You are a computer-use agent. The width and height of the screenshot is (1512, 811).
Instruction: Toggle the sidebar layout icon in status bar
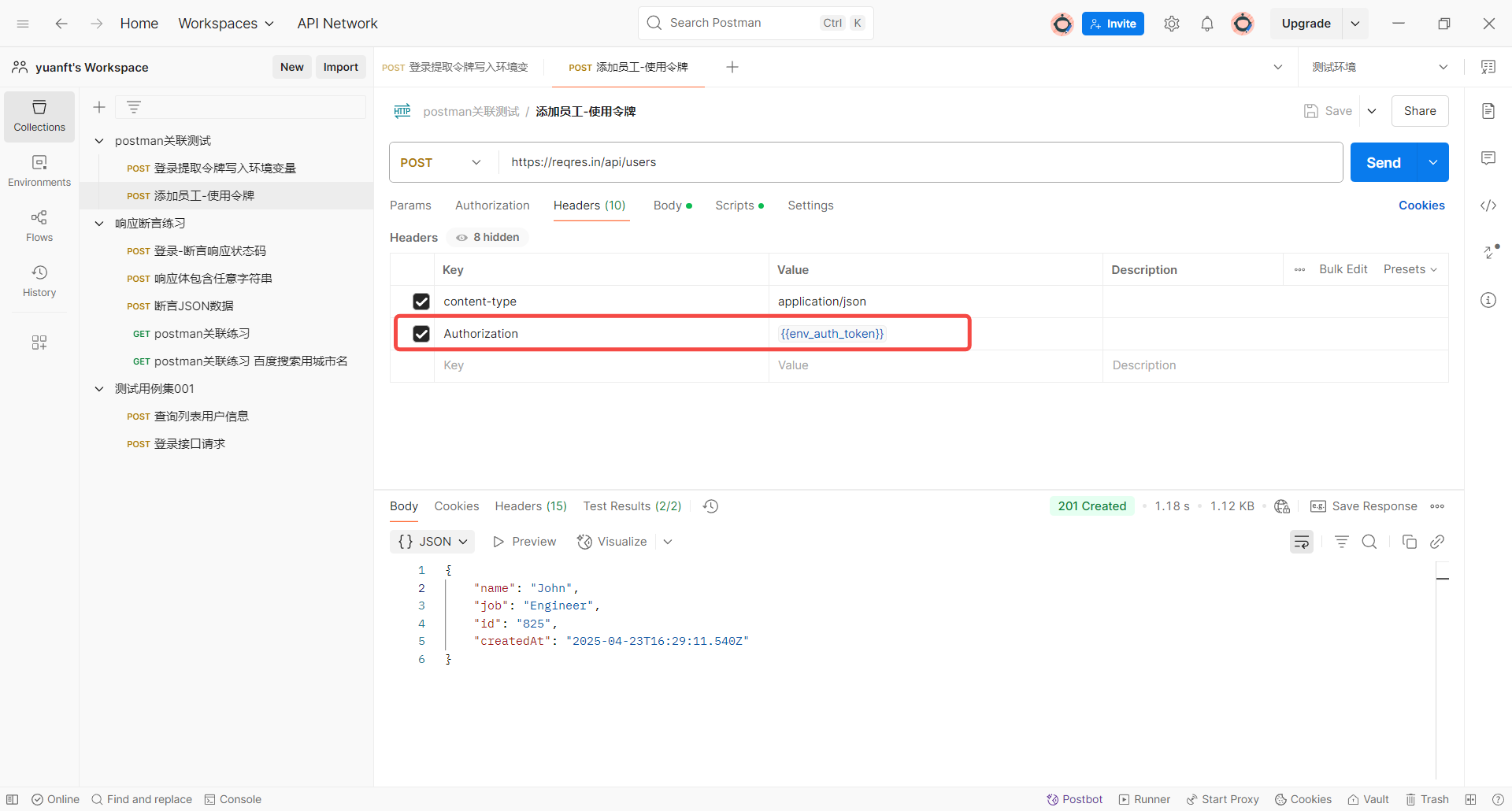tap(13, 799)
